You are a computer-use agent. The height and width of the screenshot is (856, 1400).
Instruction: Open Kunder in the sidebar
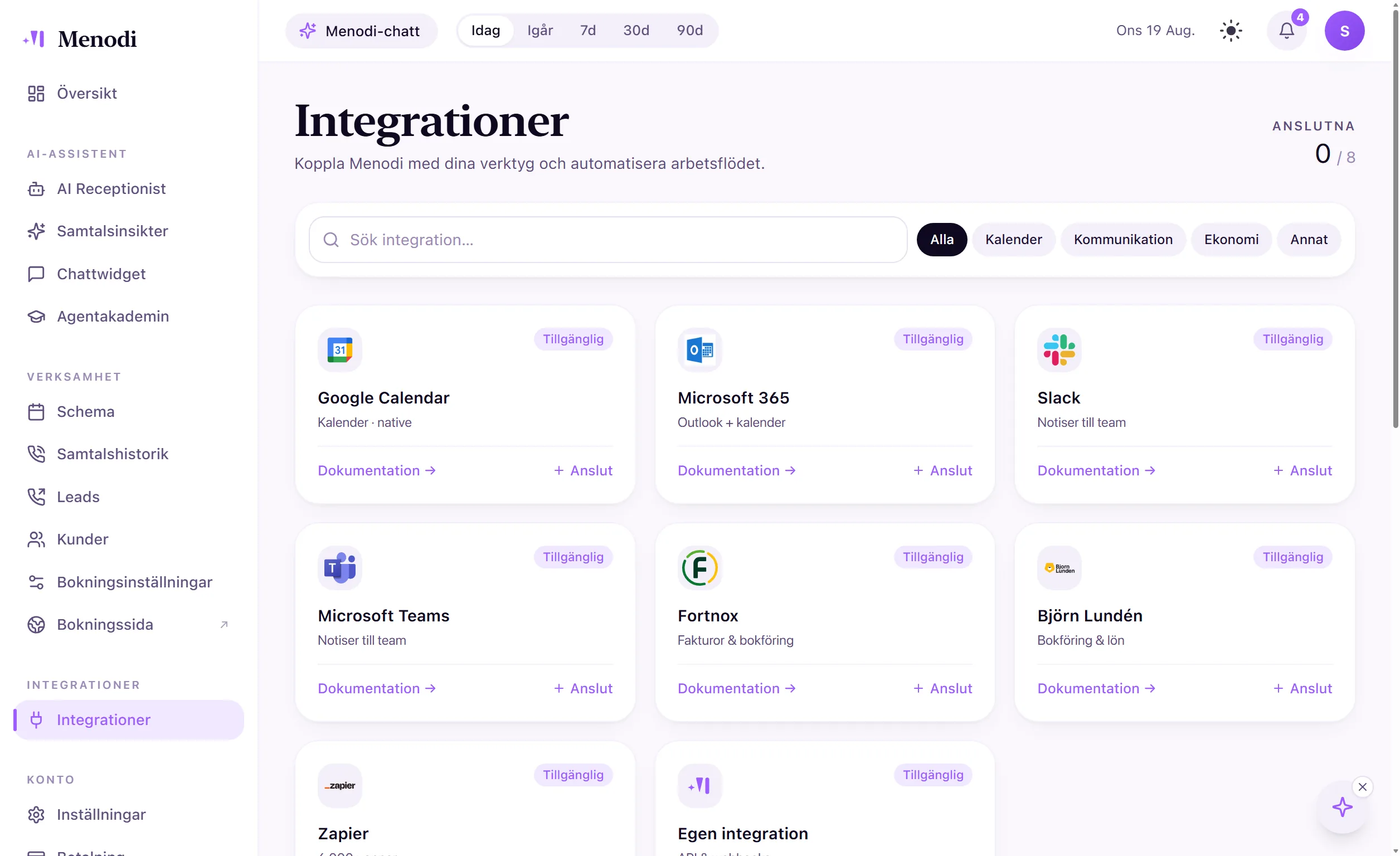point(128,539)
